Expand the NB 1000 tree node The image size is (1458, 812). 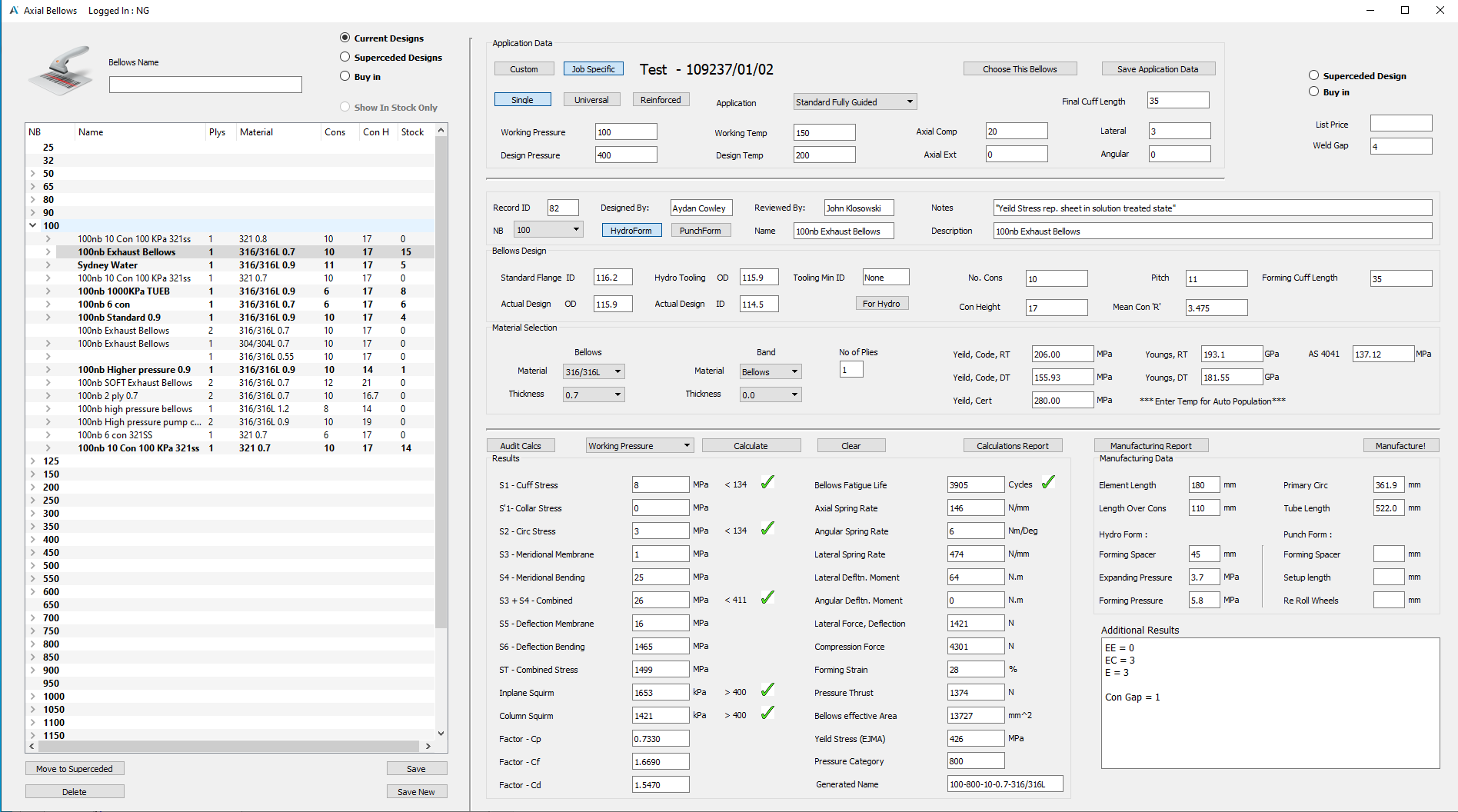(33, 696)
